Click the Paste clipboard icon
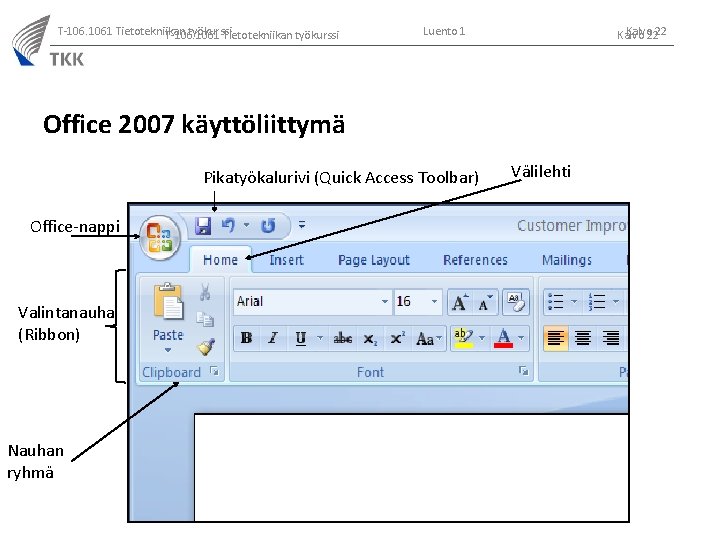 click(x=168, y=301)
